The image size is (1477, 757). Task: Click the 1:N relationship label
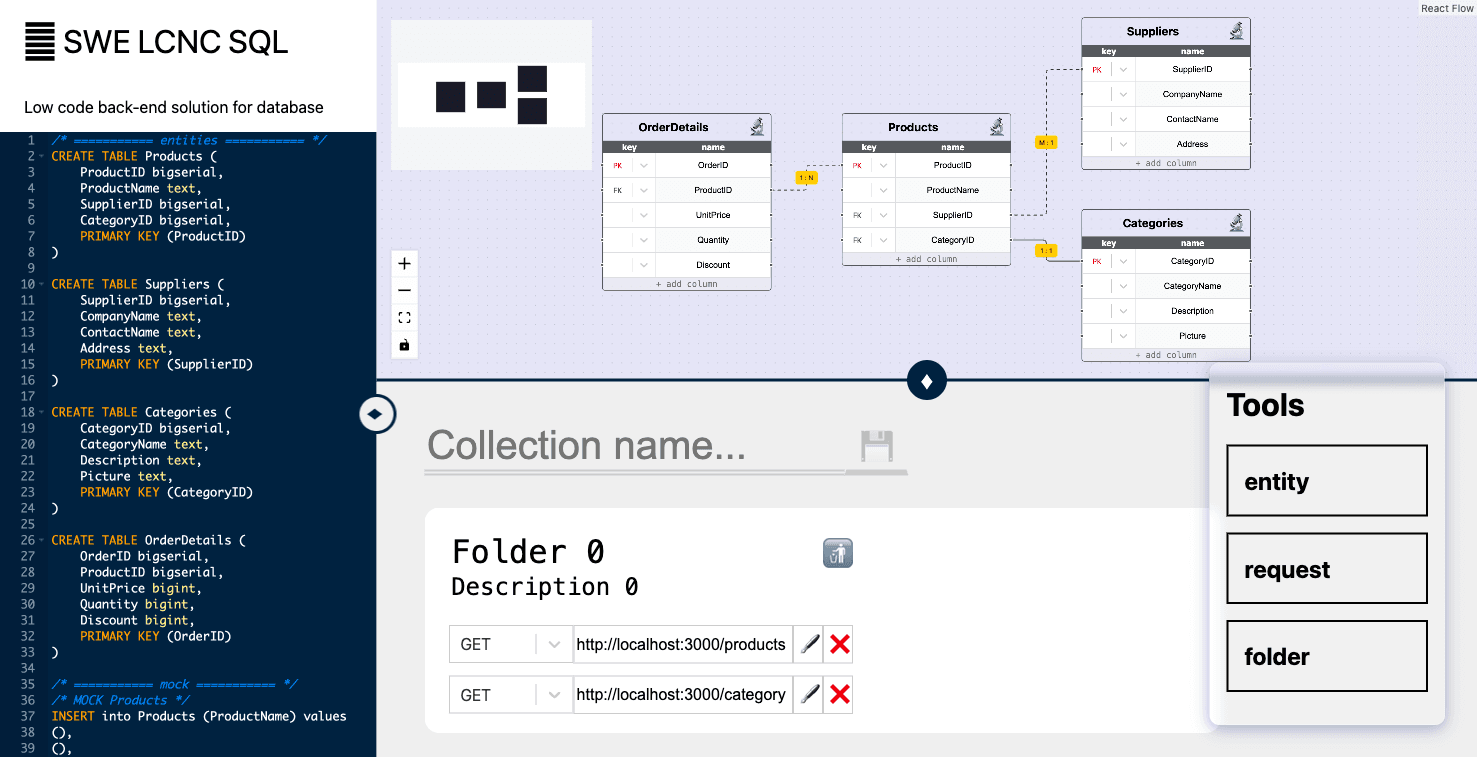point(806,178)
